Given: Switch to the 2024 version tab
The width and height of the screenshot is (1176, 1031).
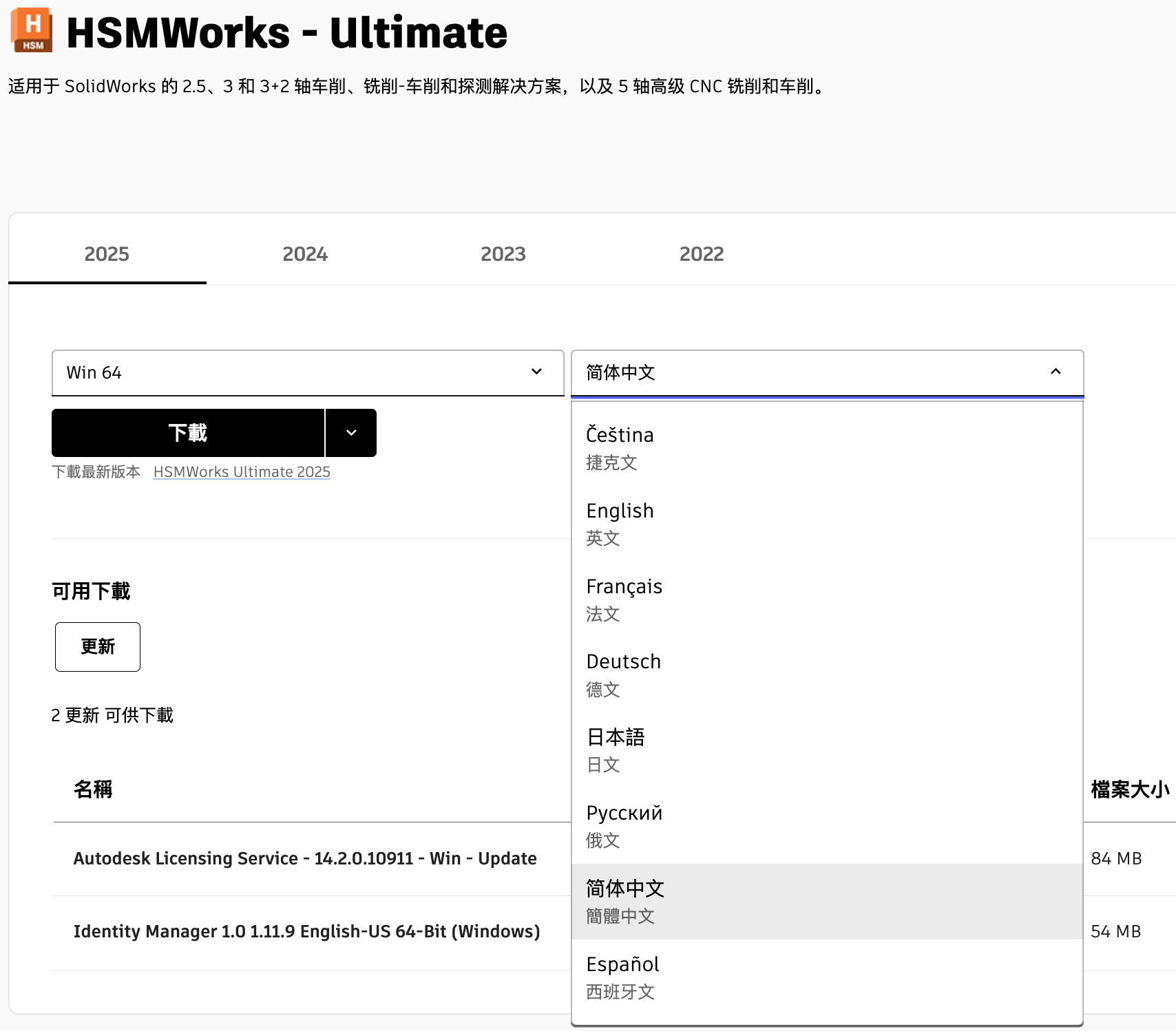Looking at the screenshot, I should 305,254.
